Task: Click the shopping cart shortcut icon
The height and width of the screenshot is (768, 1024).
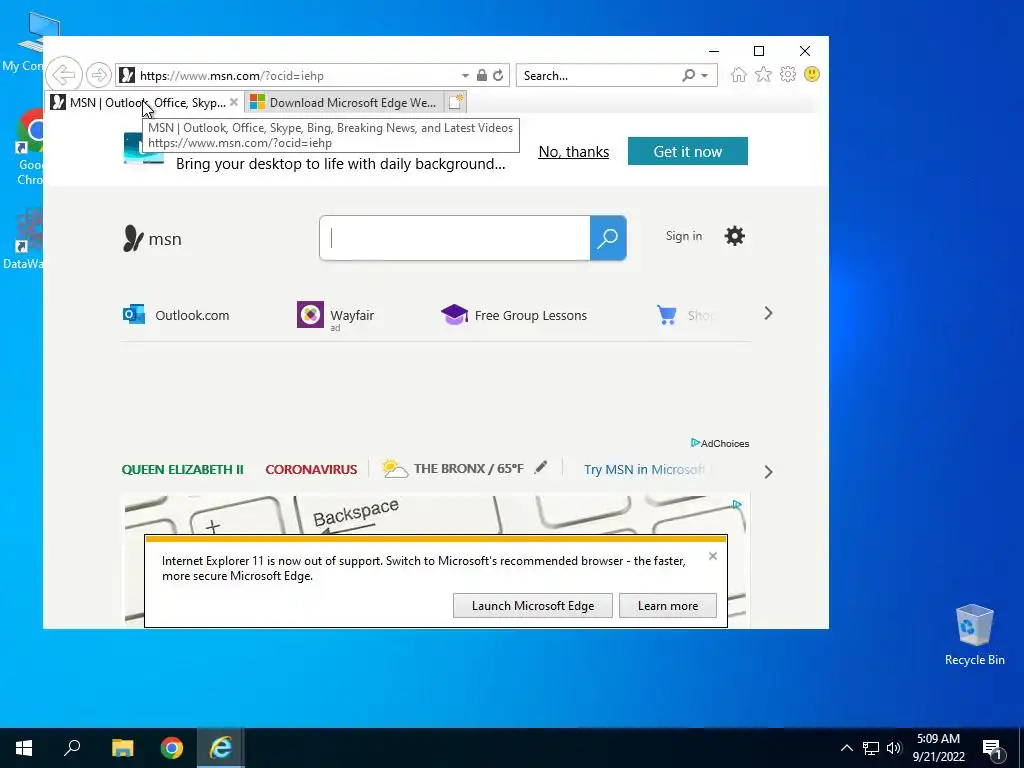Action: 667,315
